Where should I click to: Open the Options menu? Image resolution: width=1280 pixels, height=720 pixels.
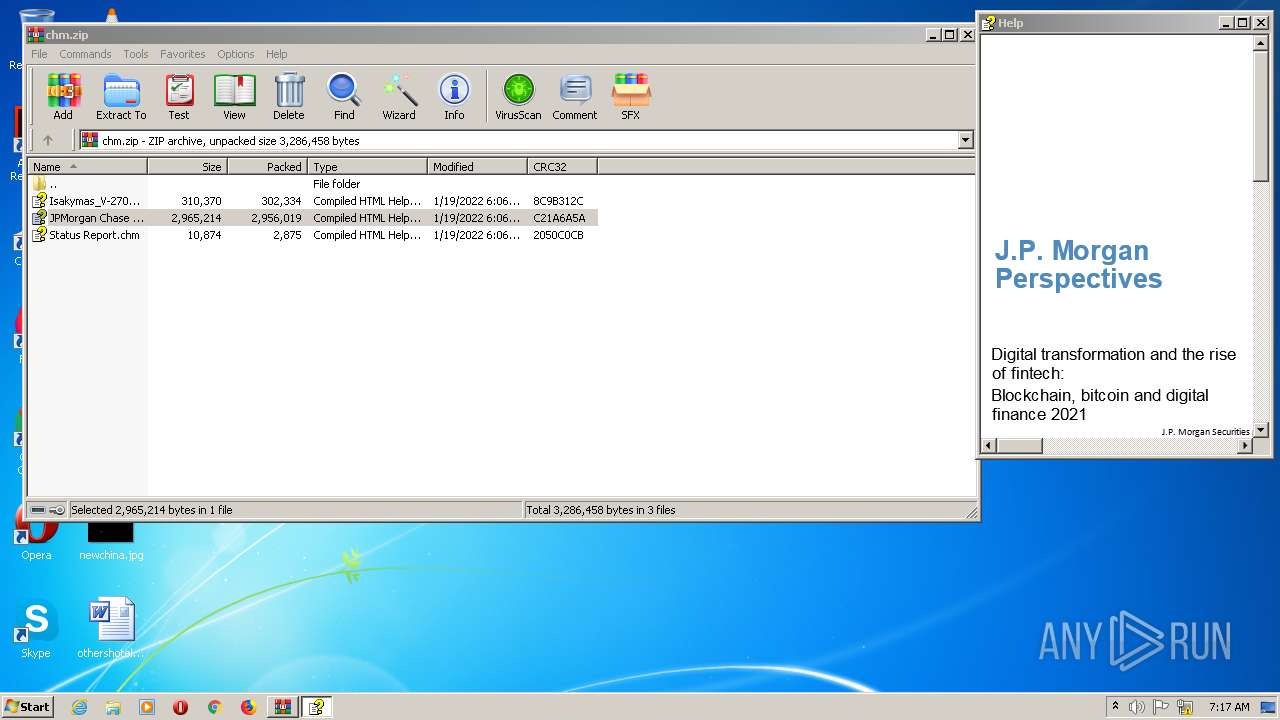coord(236,54)
